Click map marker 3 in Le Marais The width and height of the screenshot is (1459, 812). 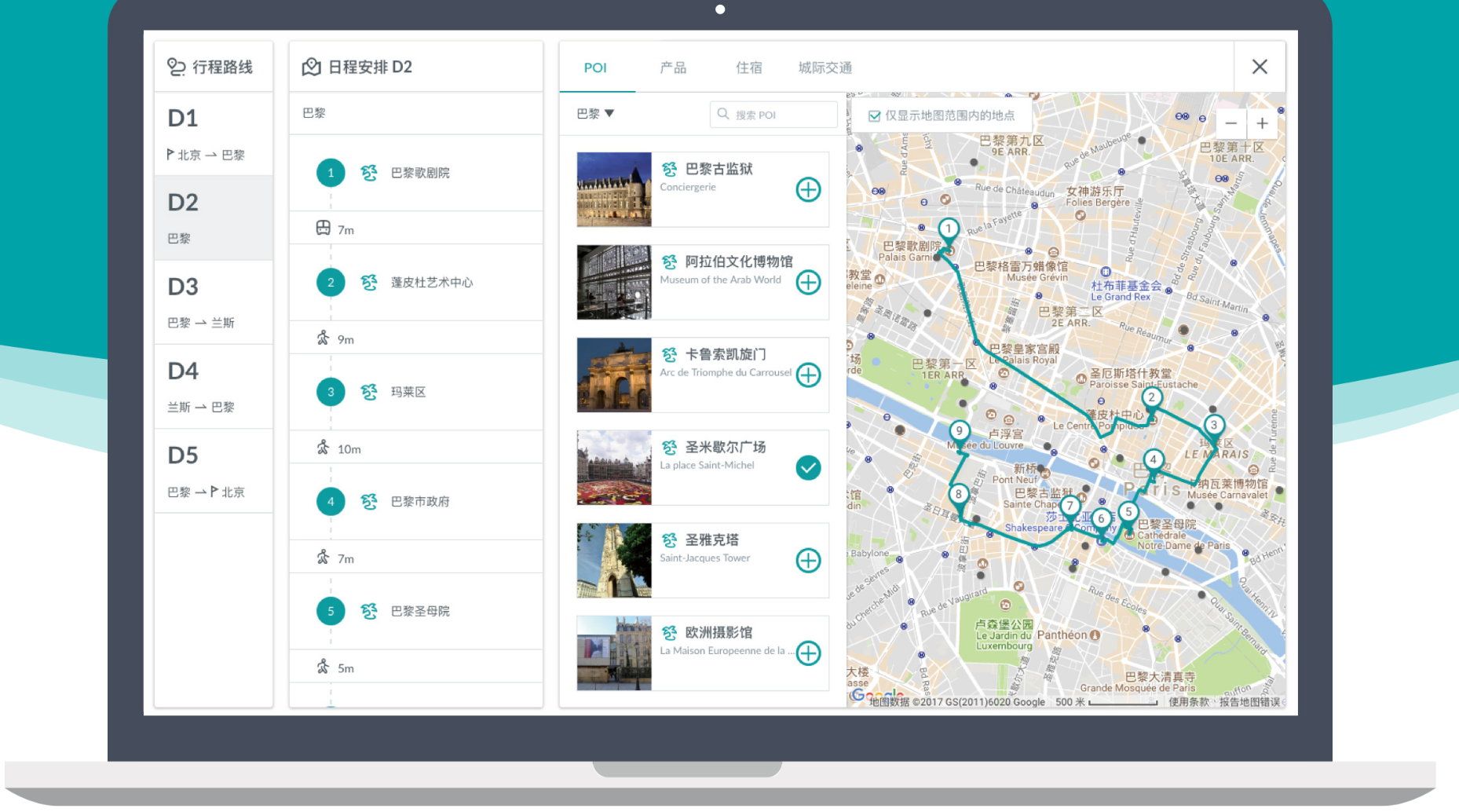point(1214,426)
